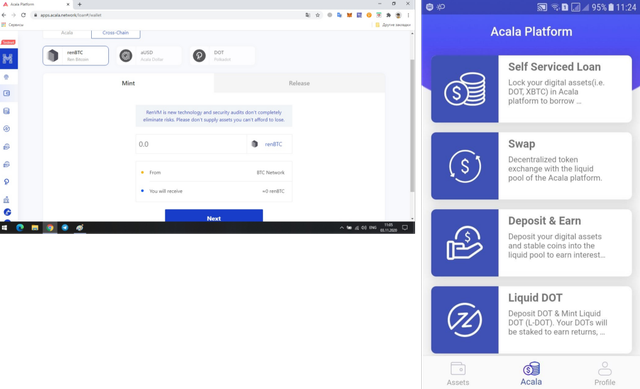Viewport: 640px width, 389px height.
Task: Open MetaMask fox extension
Action: (x=349, y=15)
